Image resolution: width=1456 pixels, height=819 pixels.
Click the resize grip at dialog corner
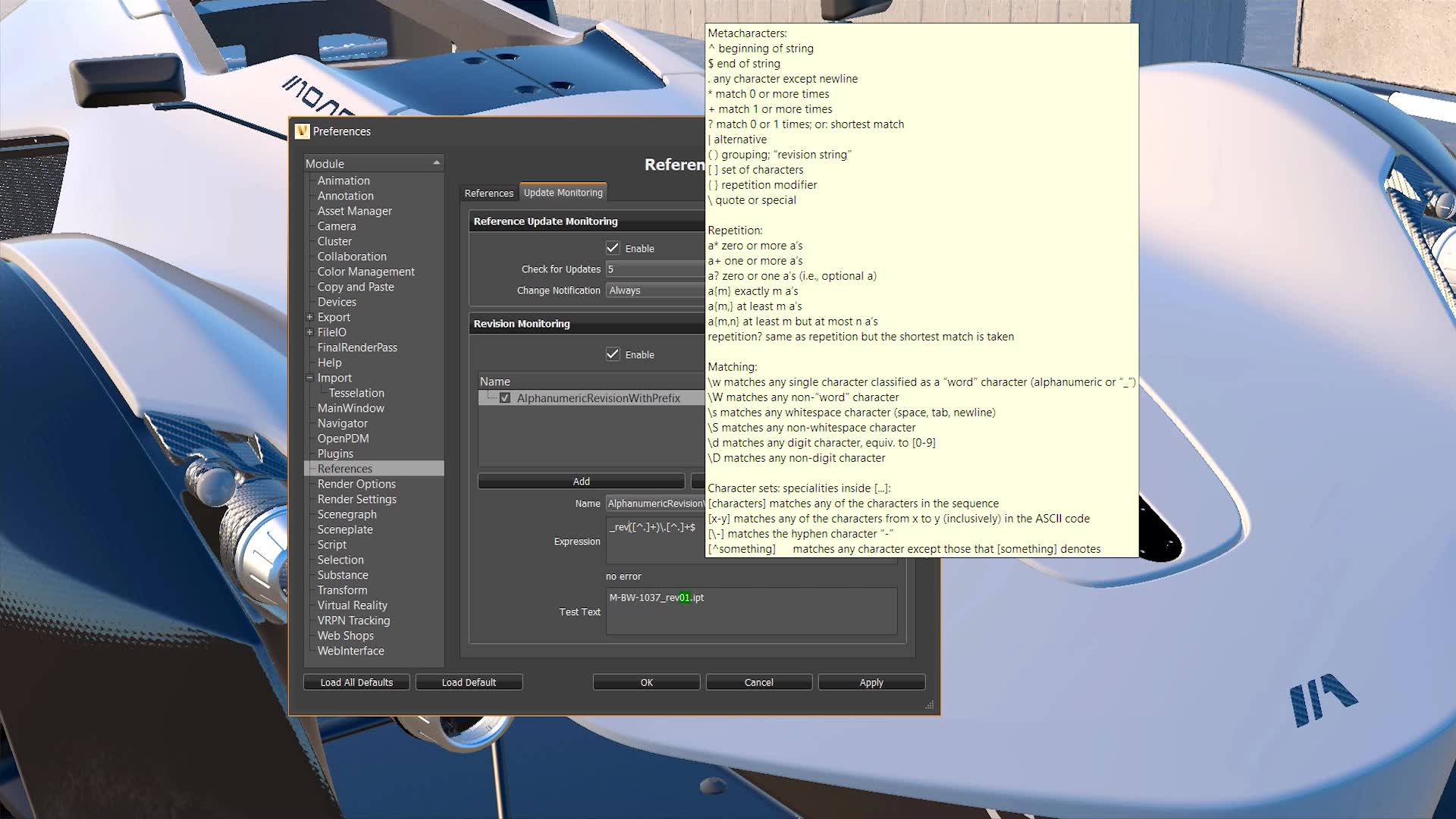click(x=929, y=705)
